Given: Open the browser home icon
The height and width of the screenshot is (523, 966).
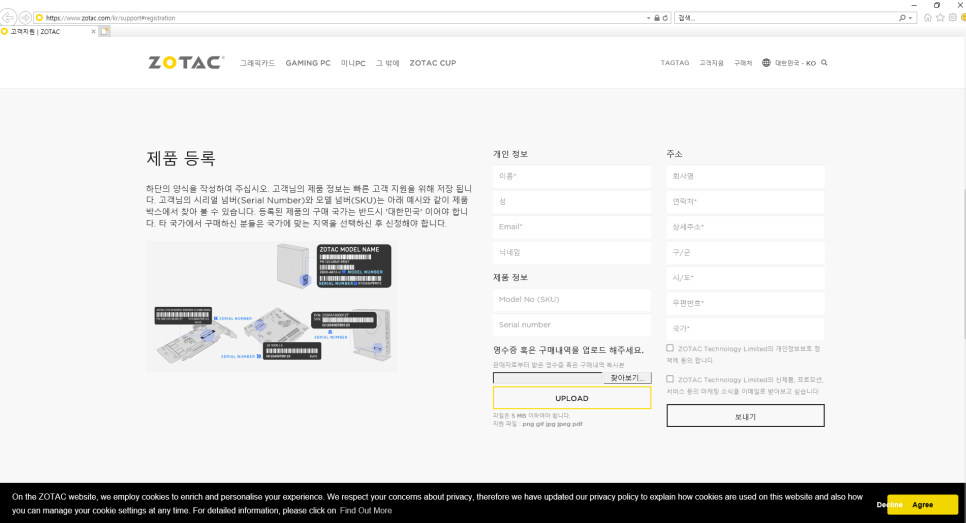Looking at the screenshot, I should pos(928,18).
